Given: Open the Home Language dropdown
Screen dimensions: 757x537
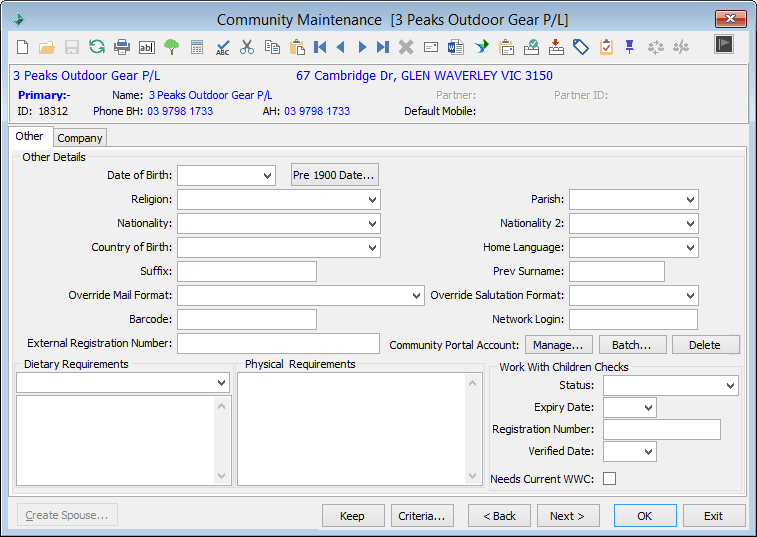Looking at the screenshot, I should pos(690,248).
